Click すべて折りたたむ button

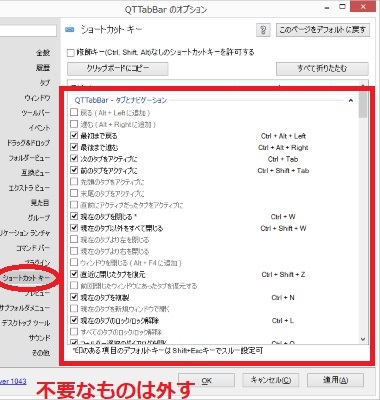[322, 69]
